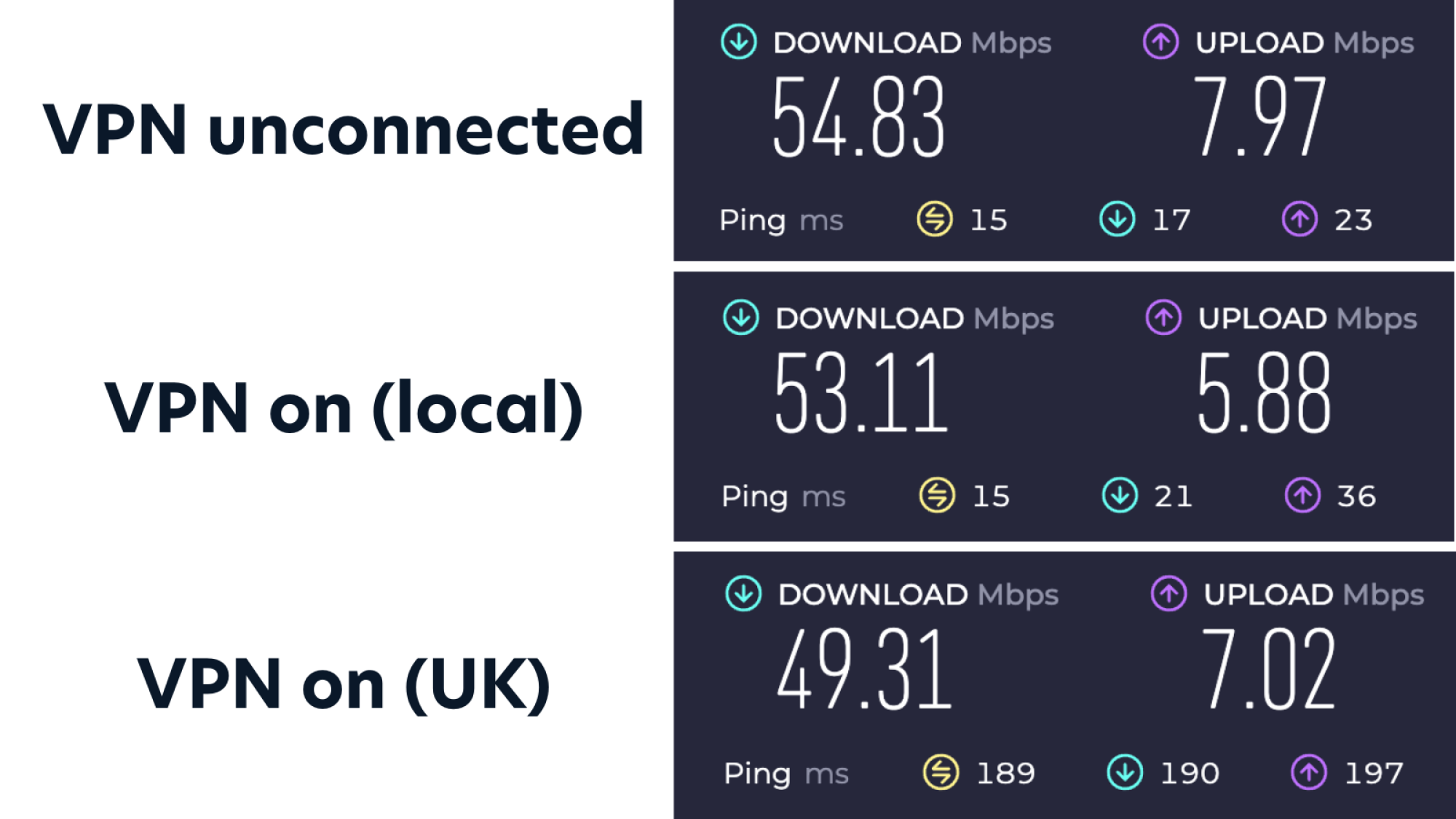
Task: Click the download arrow icon in the VPN on (UK) panel
Action: (x=743, y=593)
